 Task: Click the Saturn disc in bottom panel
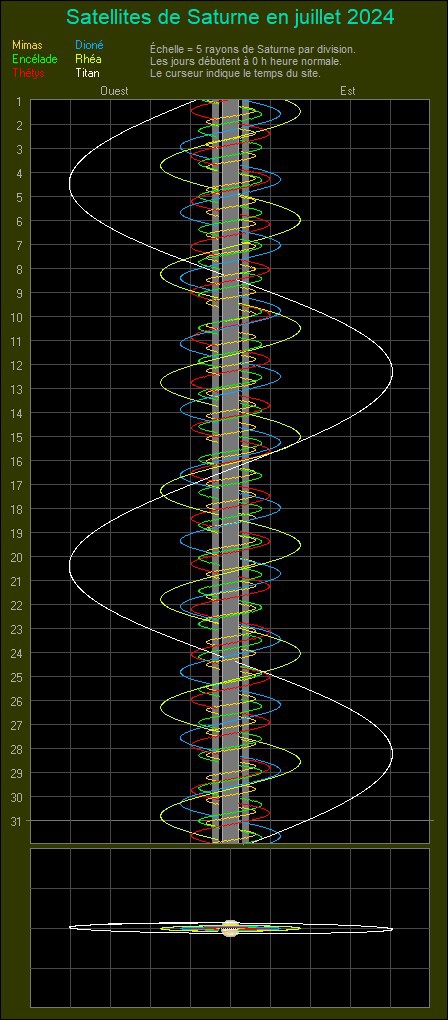(230, 928)
